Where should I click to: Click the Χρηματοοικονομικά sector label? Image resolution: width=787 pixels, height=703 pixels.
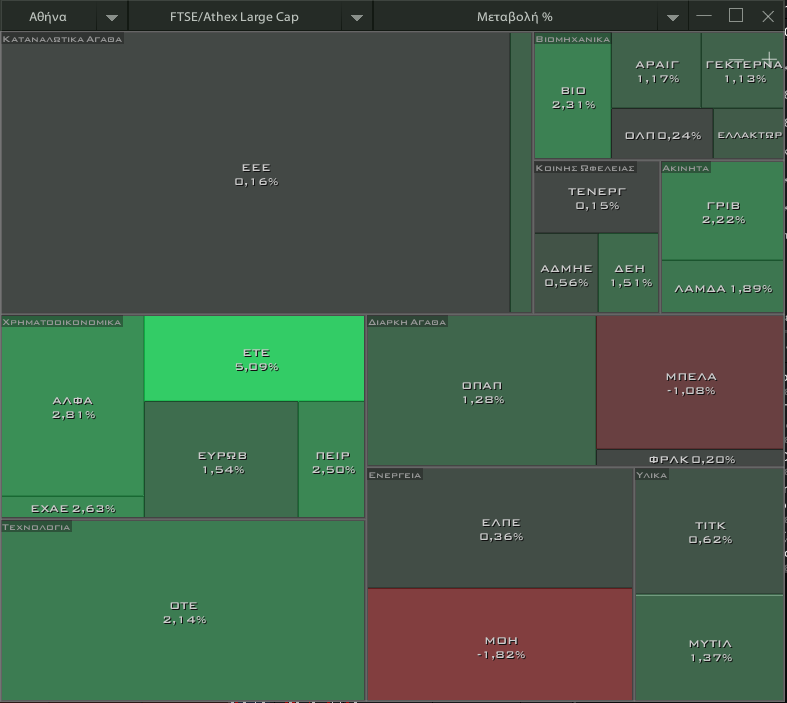click(x=62, y=322)
